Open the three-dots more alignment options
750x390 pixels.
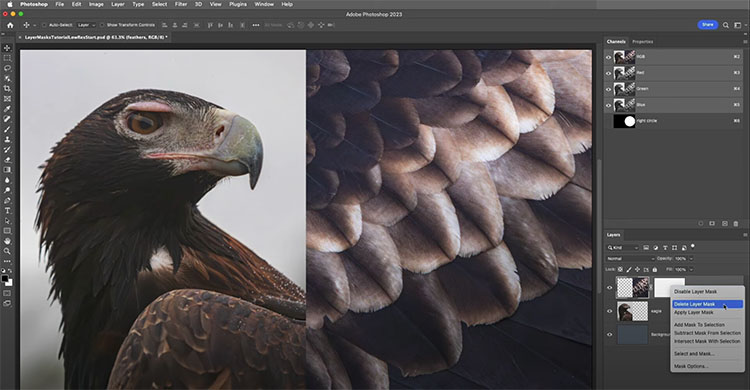(x=256, y=25)
